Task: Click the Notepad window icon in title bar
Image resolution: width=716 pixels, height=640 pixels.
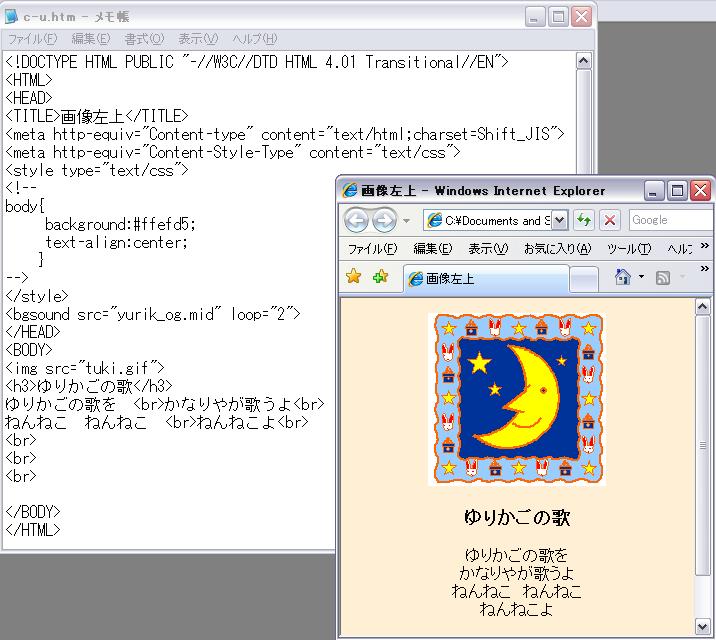Action: 11,16
